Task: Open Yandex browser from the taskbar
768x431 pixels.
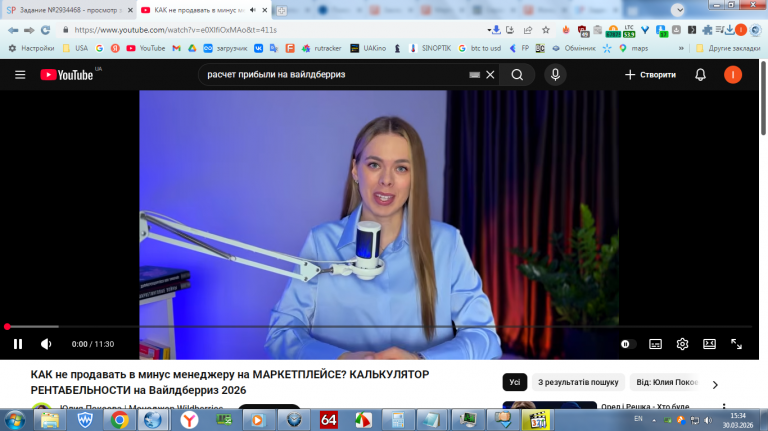Action: [x=189, y=420]
